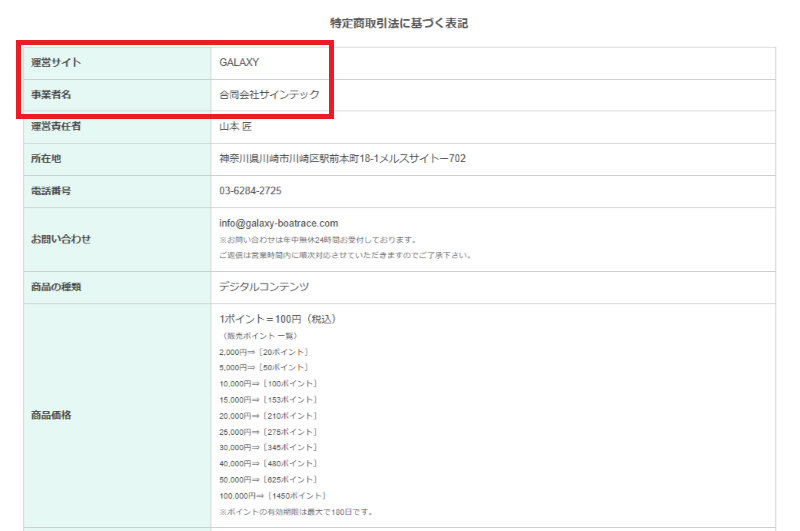Click the 運営責任者 row label
The height and width of the screenshot is (531, 800).
[56, 127]
